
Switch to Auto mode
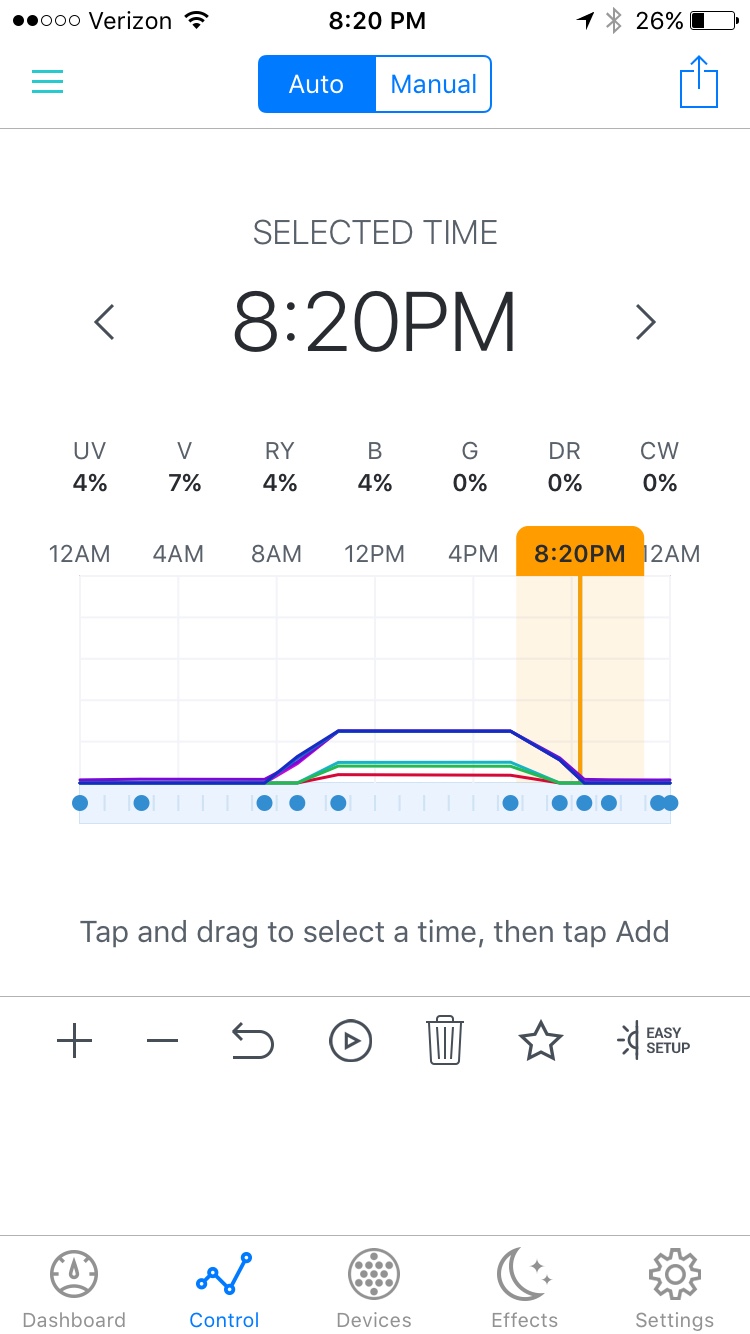pyautogui.click(x=316, y=84)
